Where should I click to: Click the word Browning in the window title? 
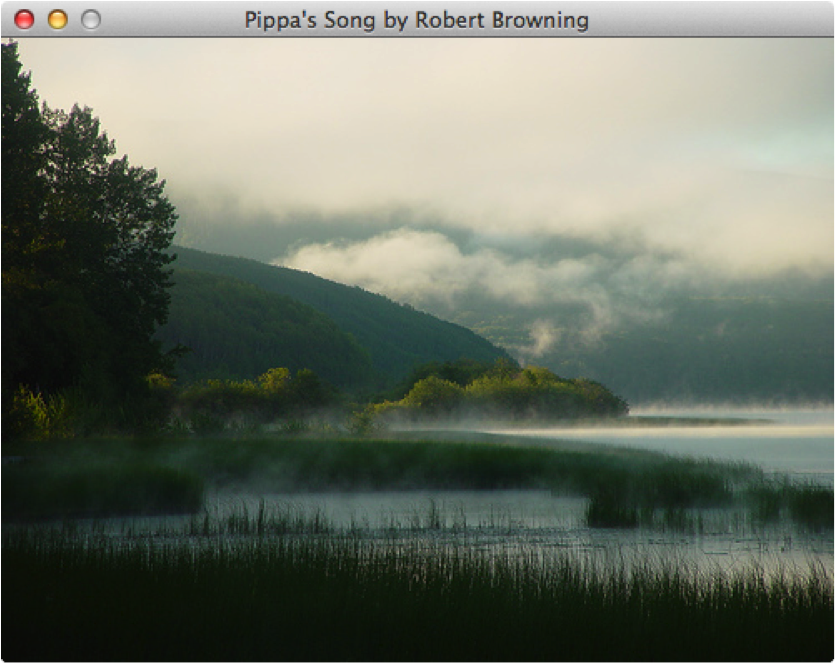pos(540,20)
